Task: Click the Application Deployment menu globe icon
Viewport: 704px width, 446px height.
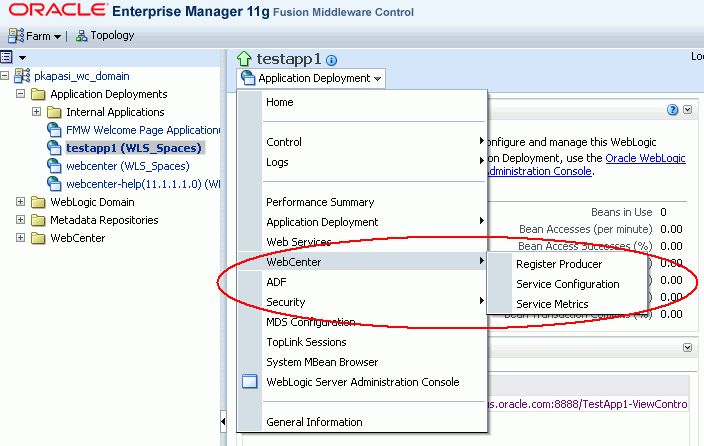Action: click(x=248, y=78)
